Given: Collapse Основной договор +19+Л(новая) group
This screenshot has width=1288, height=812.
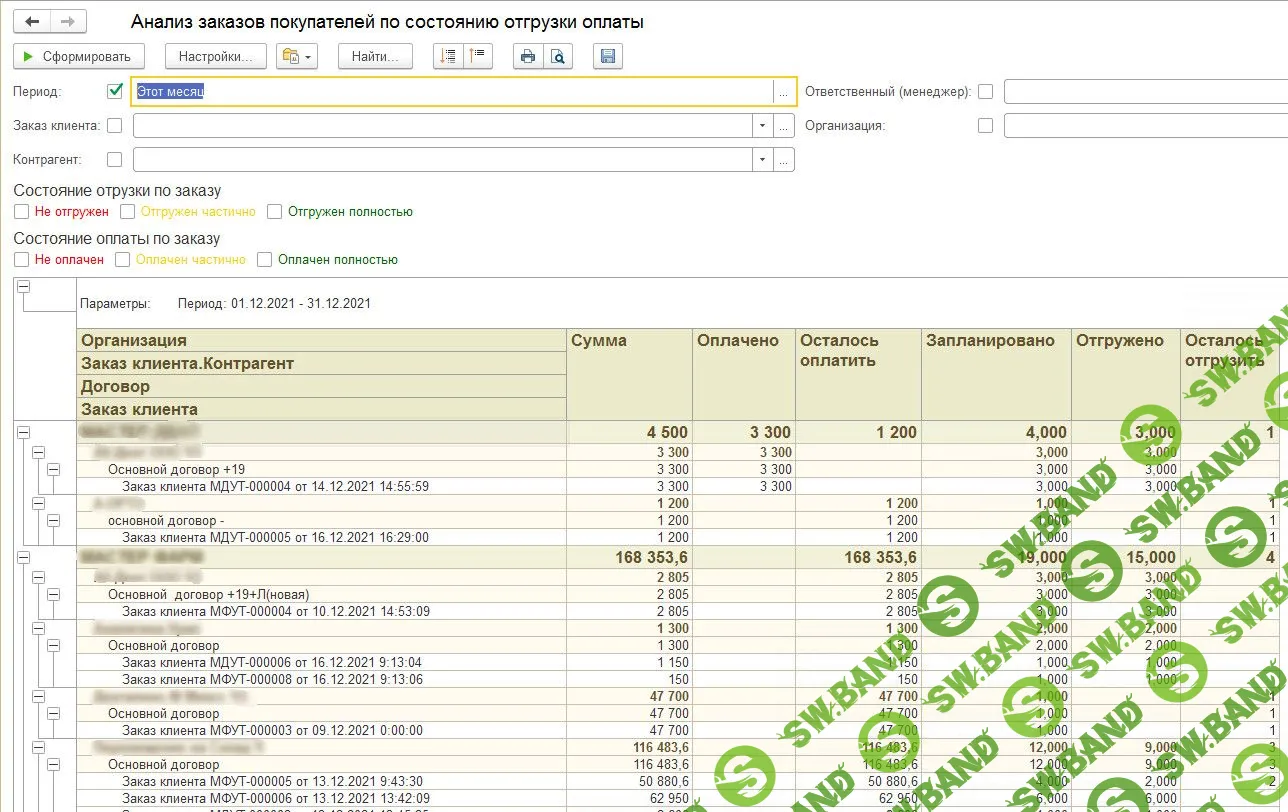Looking at the screenshot, I should click(x=54, y=594).
